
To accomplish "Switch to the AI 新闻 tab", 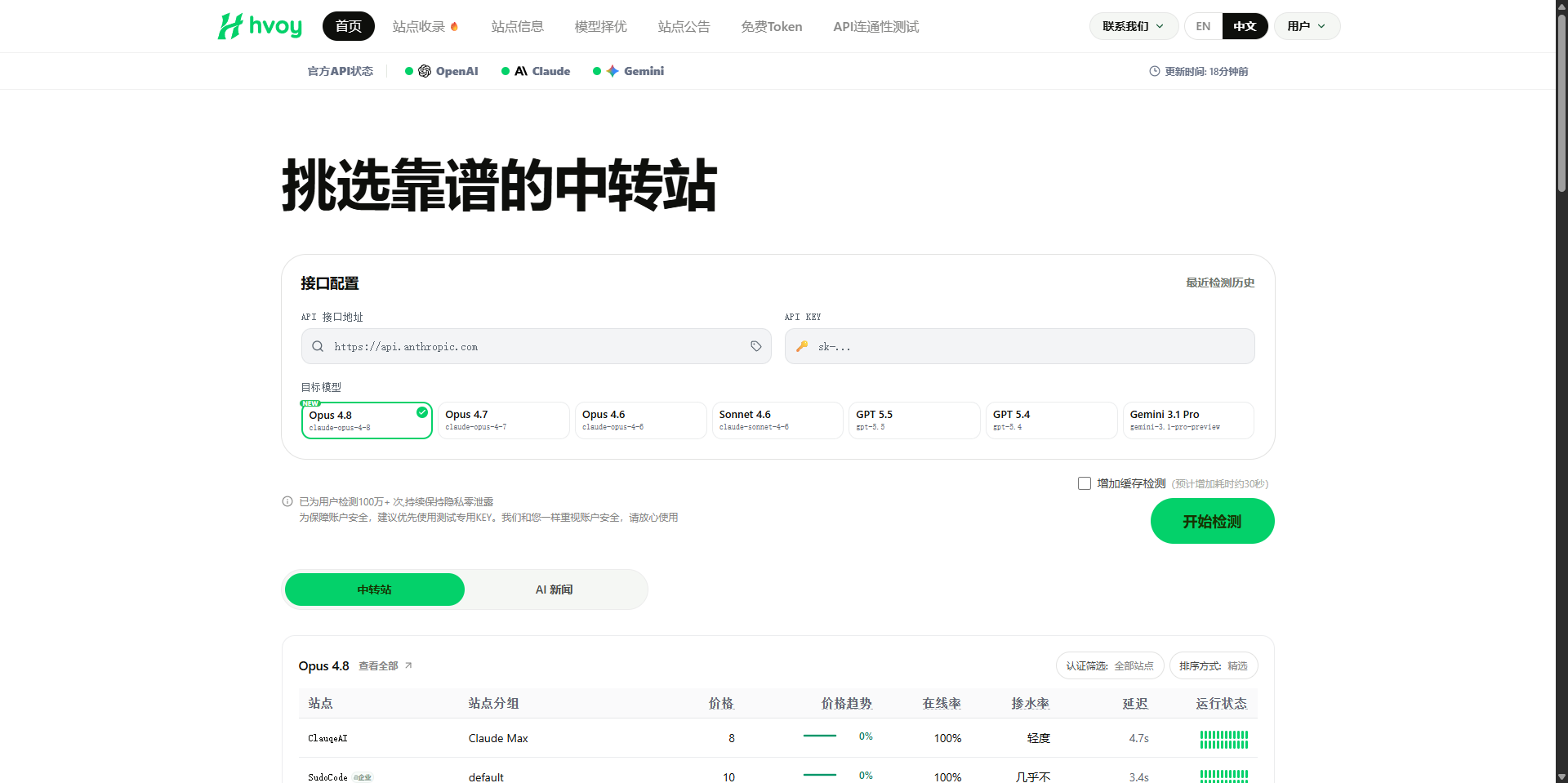I will click(555, 589).
